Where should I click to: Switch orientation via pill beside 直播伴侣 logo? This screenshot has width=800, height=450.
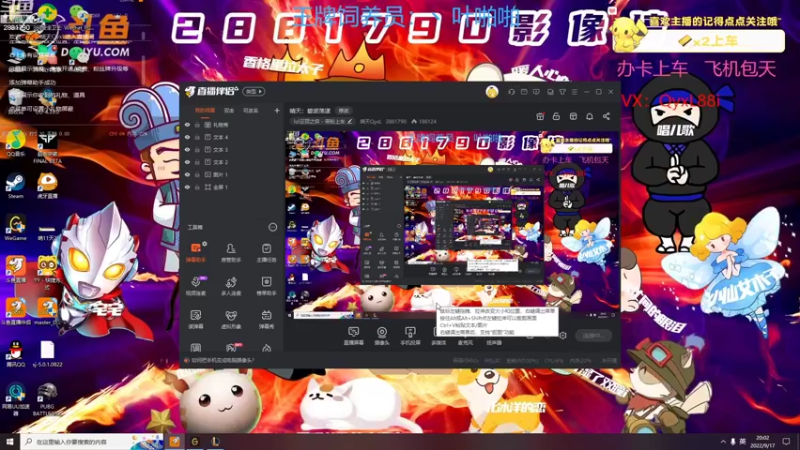click(254, 92)
